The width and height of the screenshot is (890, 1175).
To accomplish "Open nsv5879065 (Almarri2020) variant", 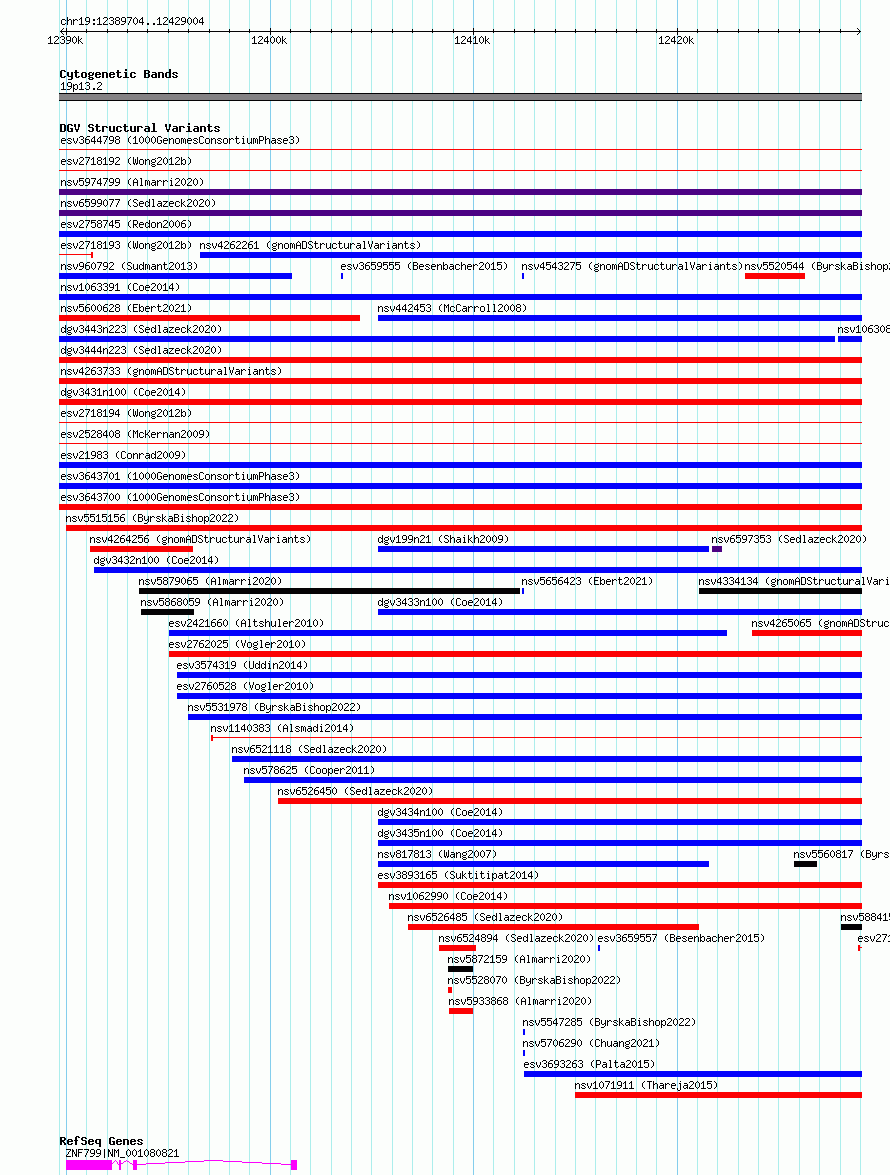I will [211, 581].
